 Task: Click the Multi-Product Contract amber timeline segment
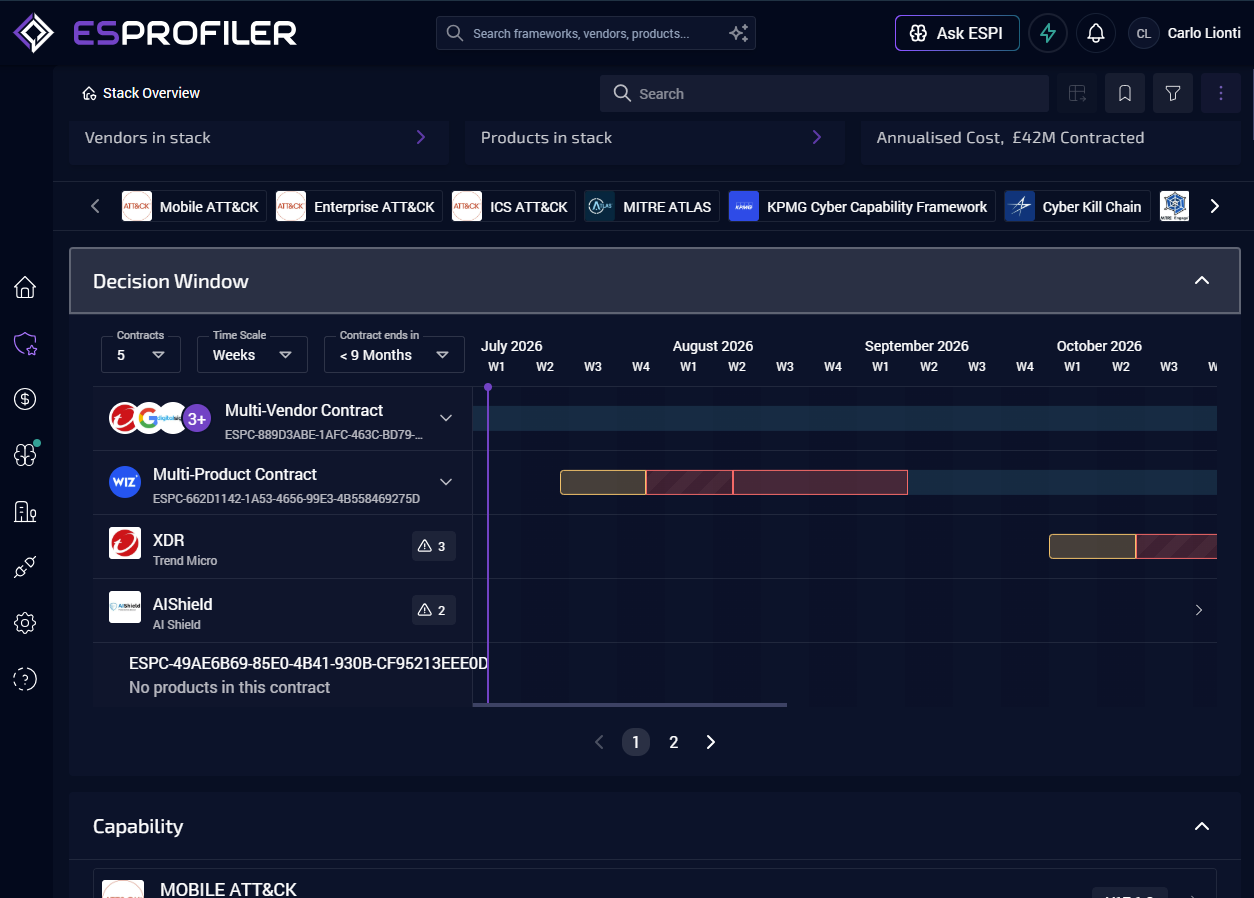pyautogui.click(x=603, y=482)
